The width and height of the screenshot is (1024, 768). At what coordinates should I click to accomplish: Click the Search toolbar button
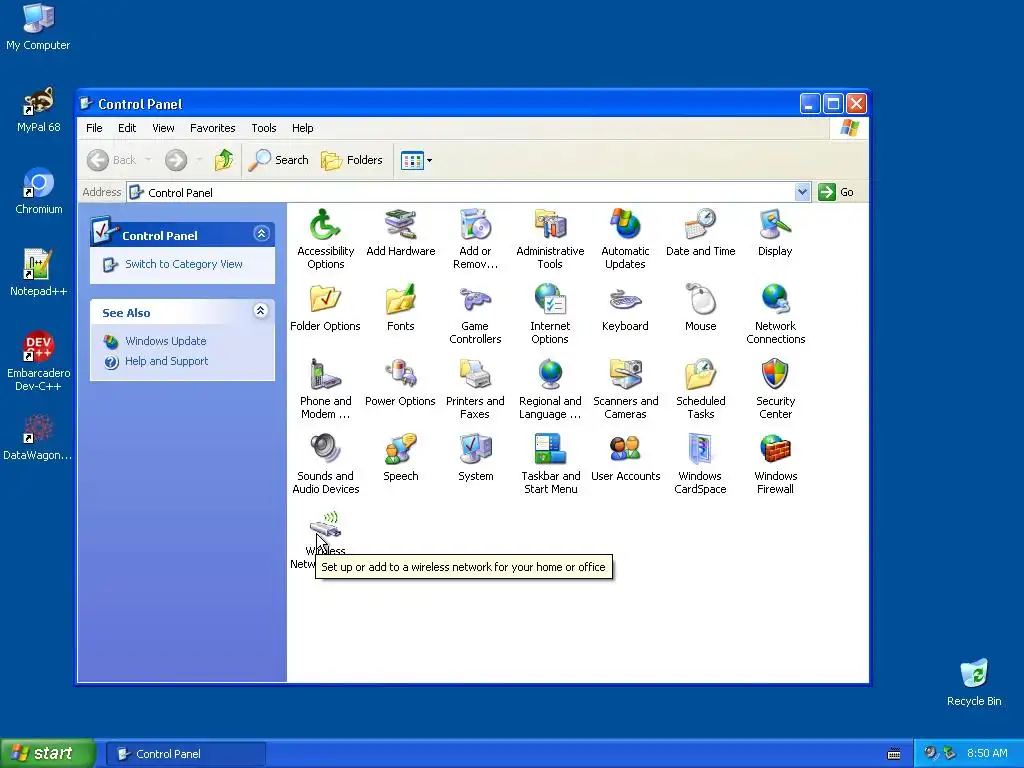[279, 160]
